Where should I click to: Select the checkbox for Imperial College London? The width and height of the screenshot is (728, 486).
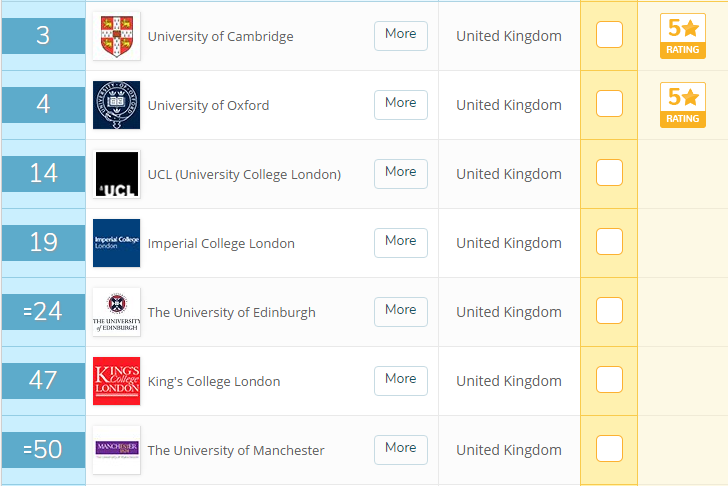click(x=609, y=242)
